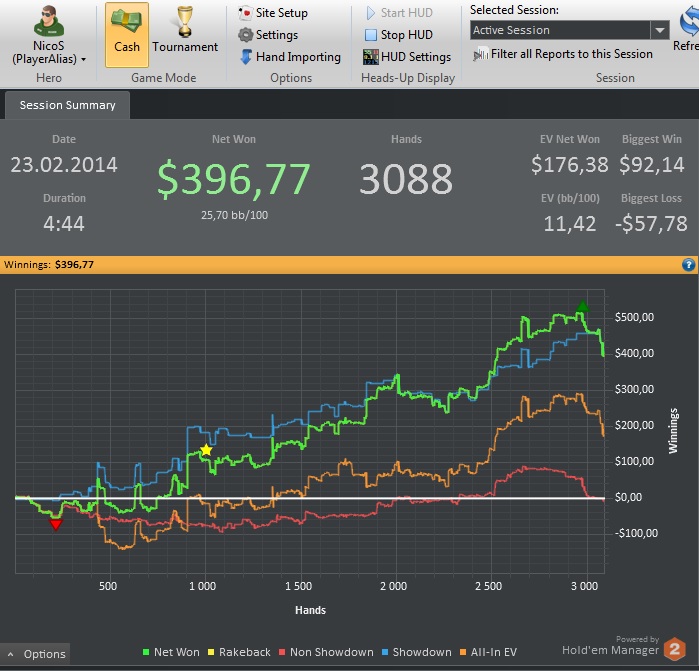Viewport: 699px width, 671px height.
Task: Click the yellow star marker on graph
Action: coord(206,450)
